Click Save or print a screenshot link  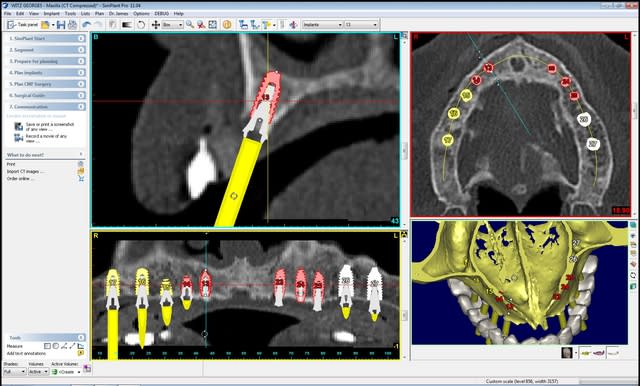point(50,126)
